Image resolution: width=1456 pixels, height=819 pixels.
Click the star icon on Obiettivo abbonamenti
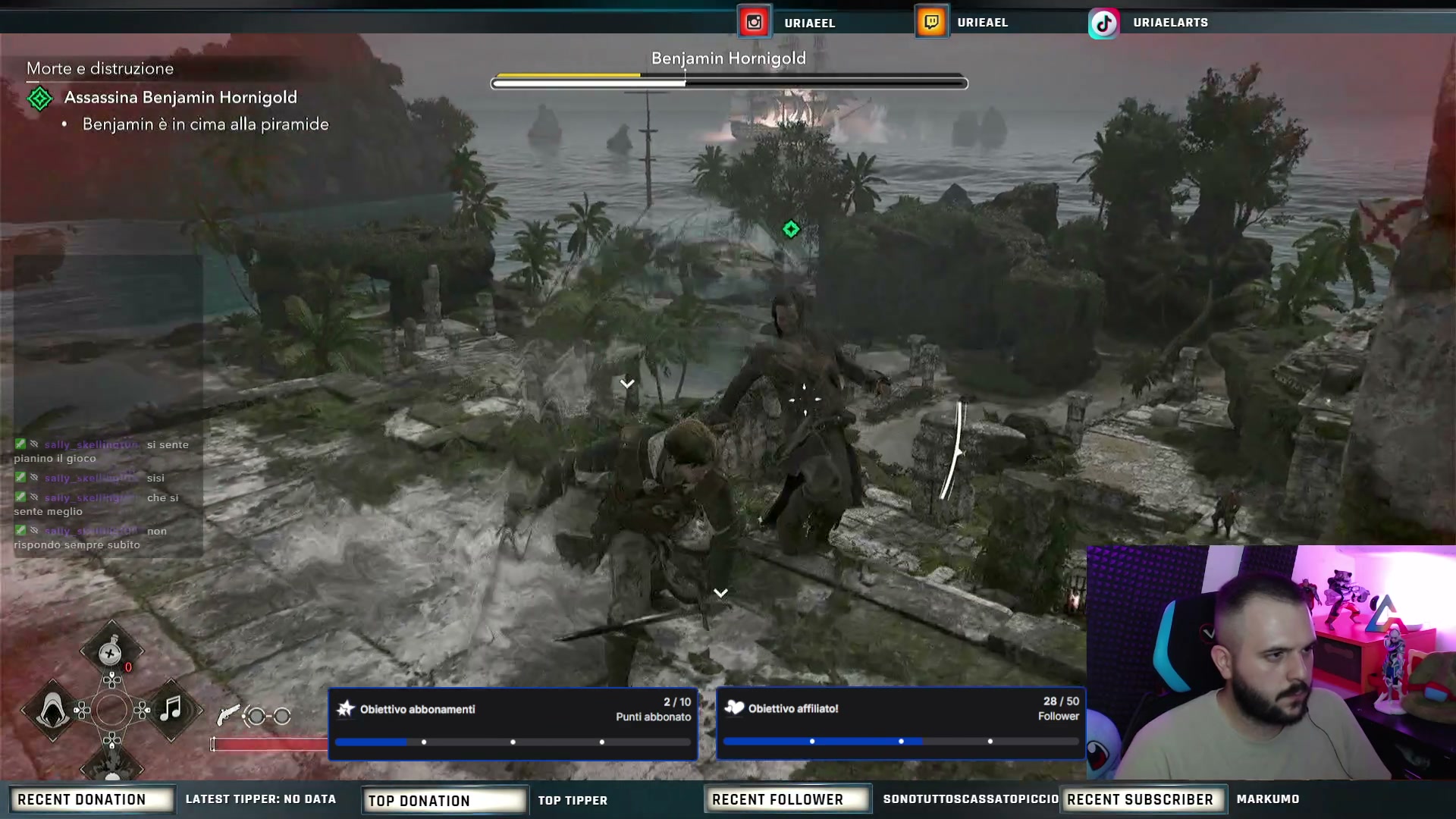coord(346,708)
